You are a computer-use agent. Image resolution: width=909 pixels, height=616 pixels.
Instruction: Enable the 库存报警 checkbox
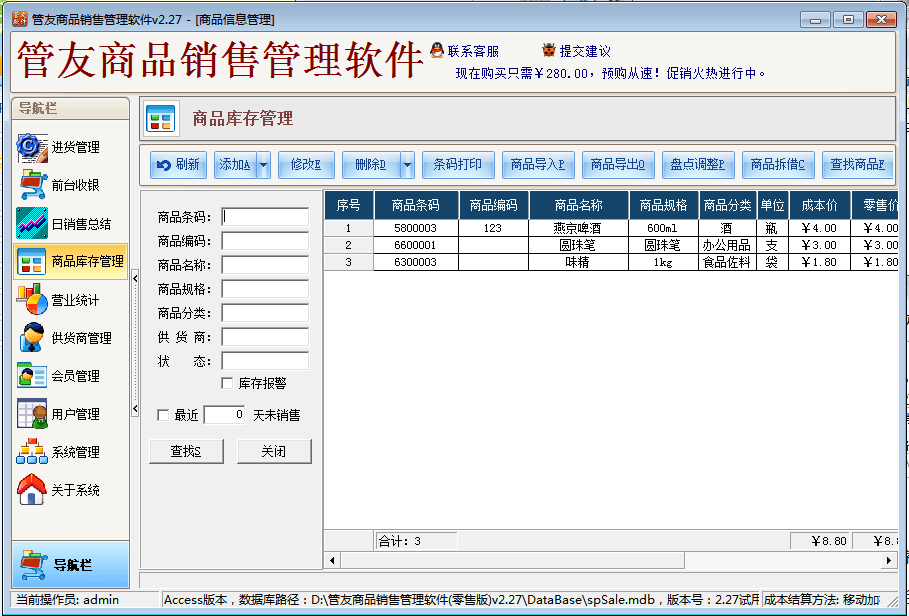228,383
